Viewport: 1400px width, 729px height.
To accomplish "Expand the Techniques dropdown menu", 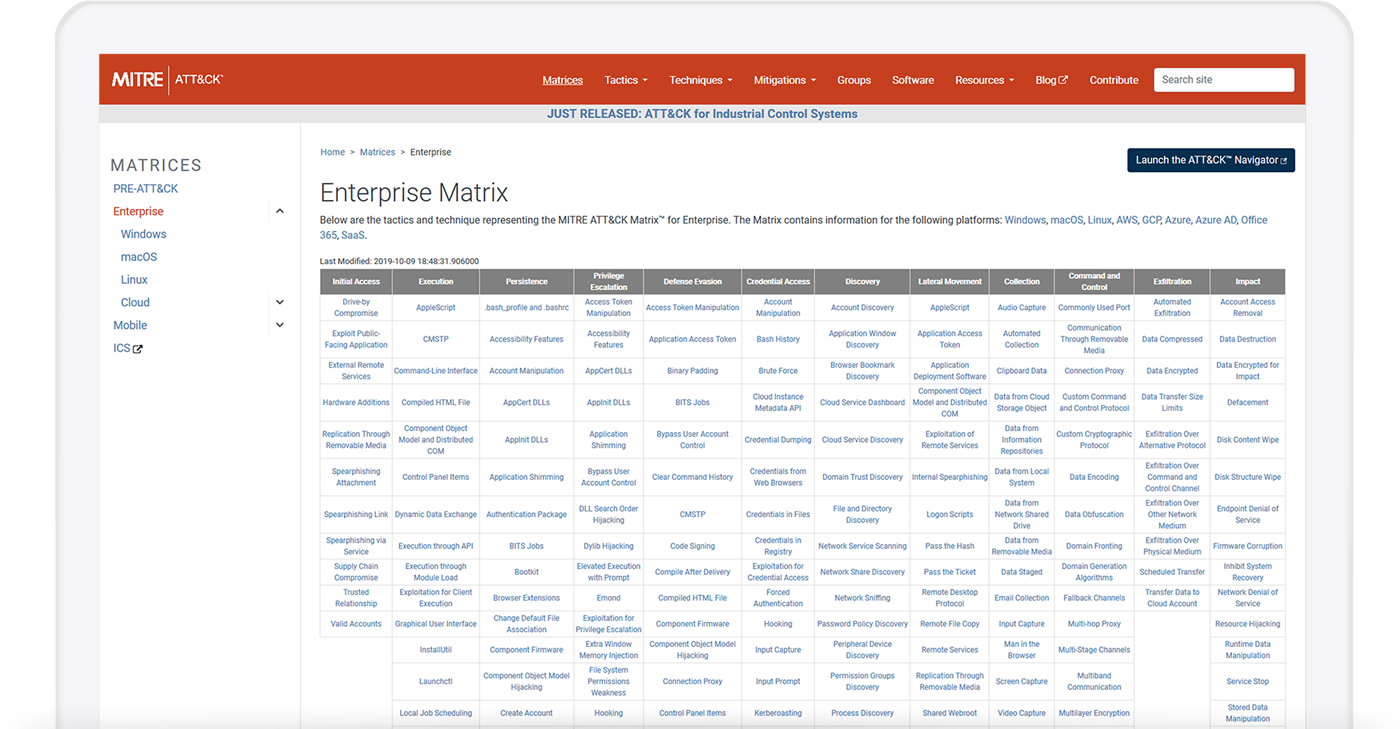I will (701, 80).
